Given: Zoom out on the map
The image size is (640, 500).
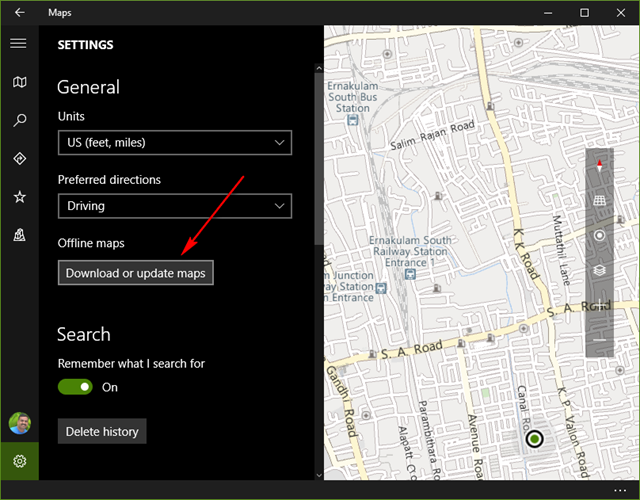Looking at the screenshot, I should point(599,340).
